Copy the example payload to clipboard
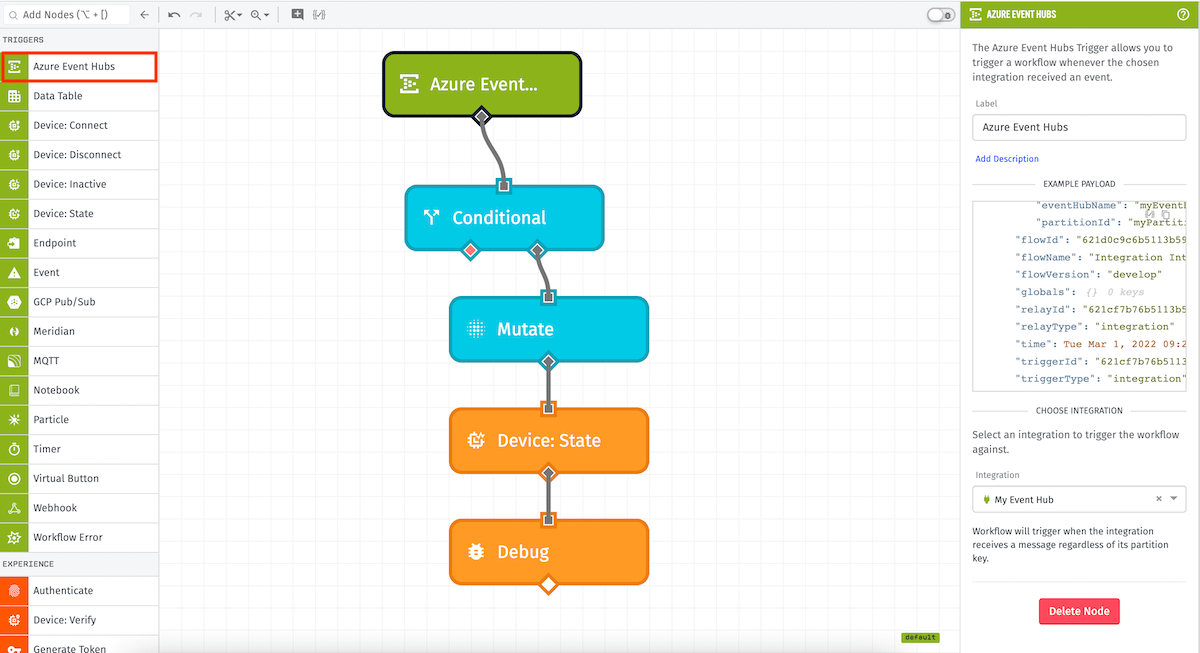1200x653 pixels. [1166, 214]
